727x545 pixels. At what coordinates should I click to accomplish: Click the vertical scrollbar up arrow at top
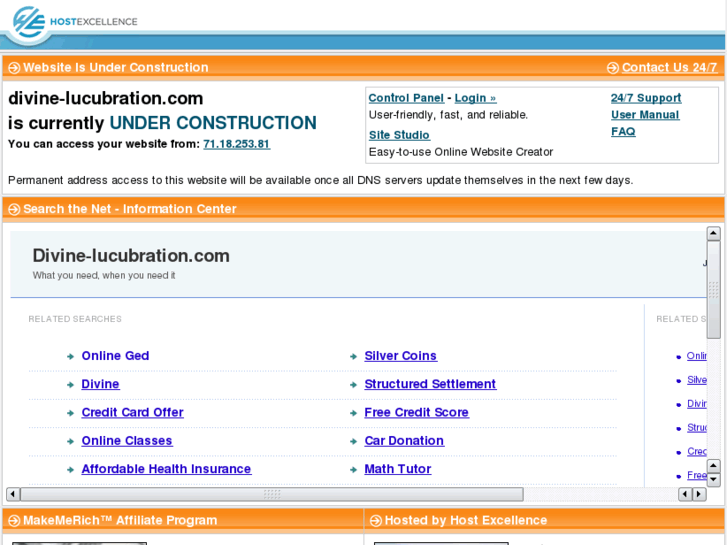pos(713,233)
